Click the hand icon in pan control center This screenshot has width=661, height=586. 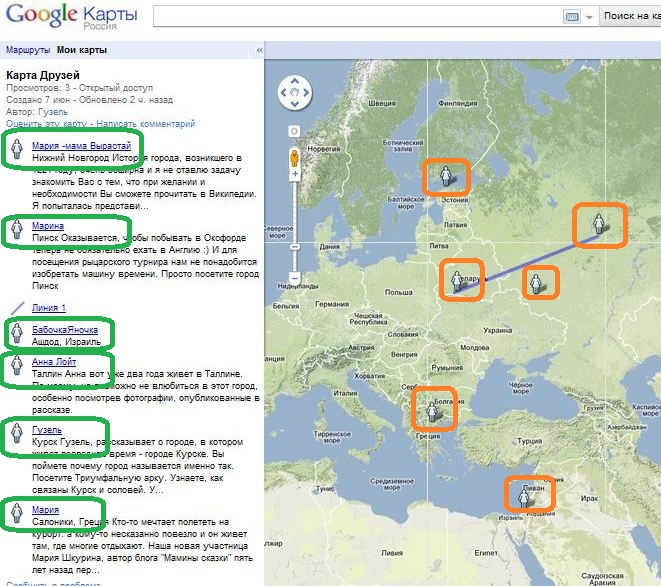(x=295, y=92)
